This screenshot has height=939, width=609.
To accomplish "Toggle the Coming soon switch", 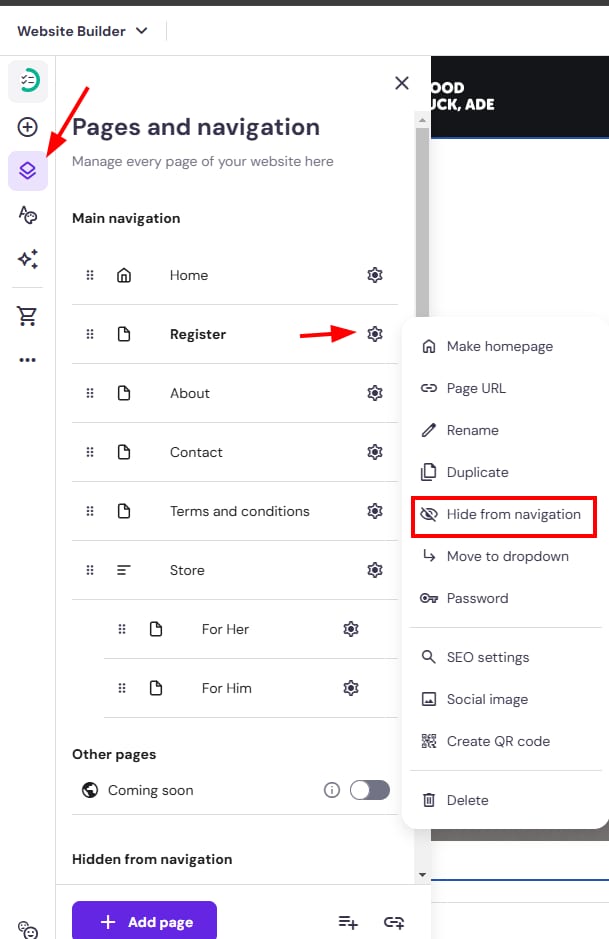I will tap(369, 790).
